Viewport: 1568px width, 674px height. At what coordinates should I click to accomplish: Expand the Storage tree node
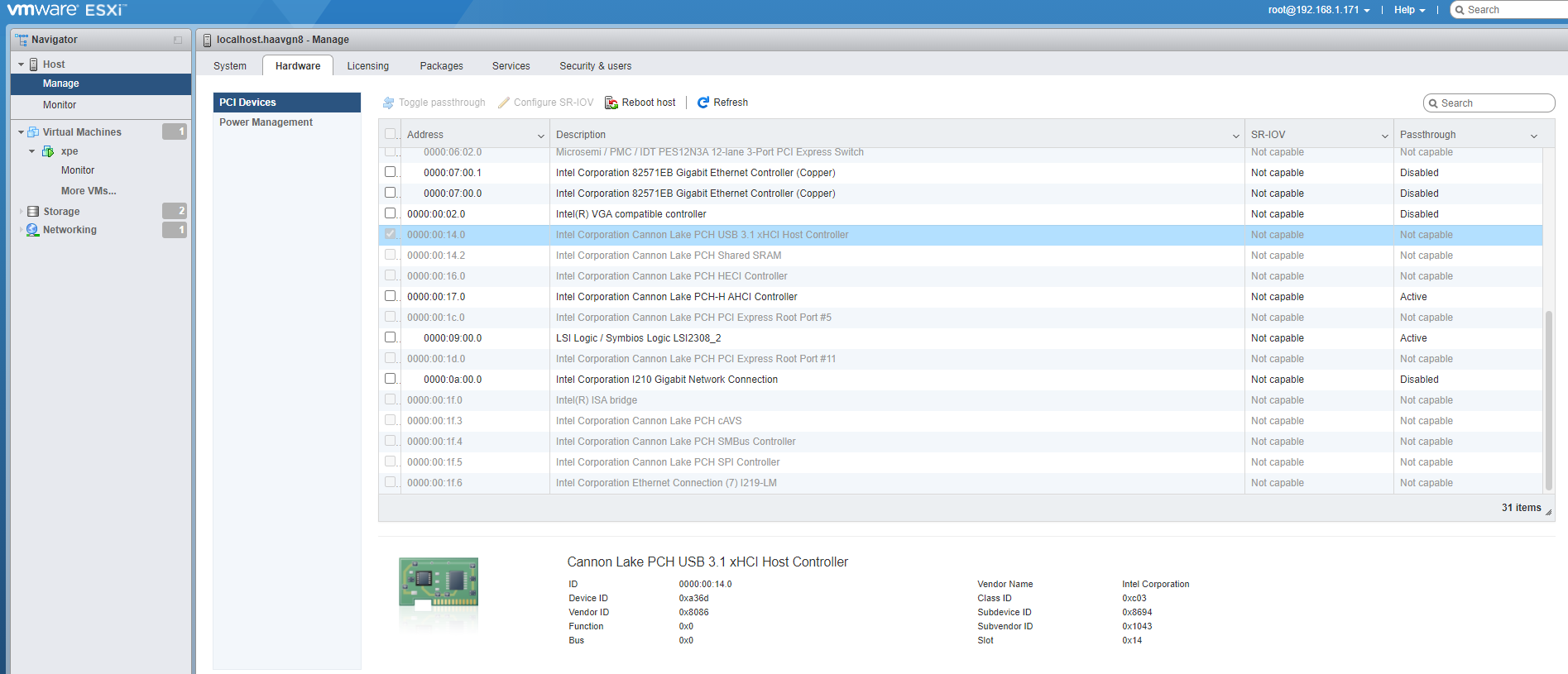pos(22,211)
